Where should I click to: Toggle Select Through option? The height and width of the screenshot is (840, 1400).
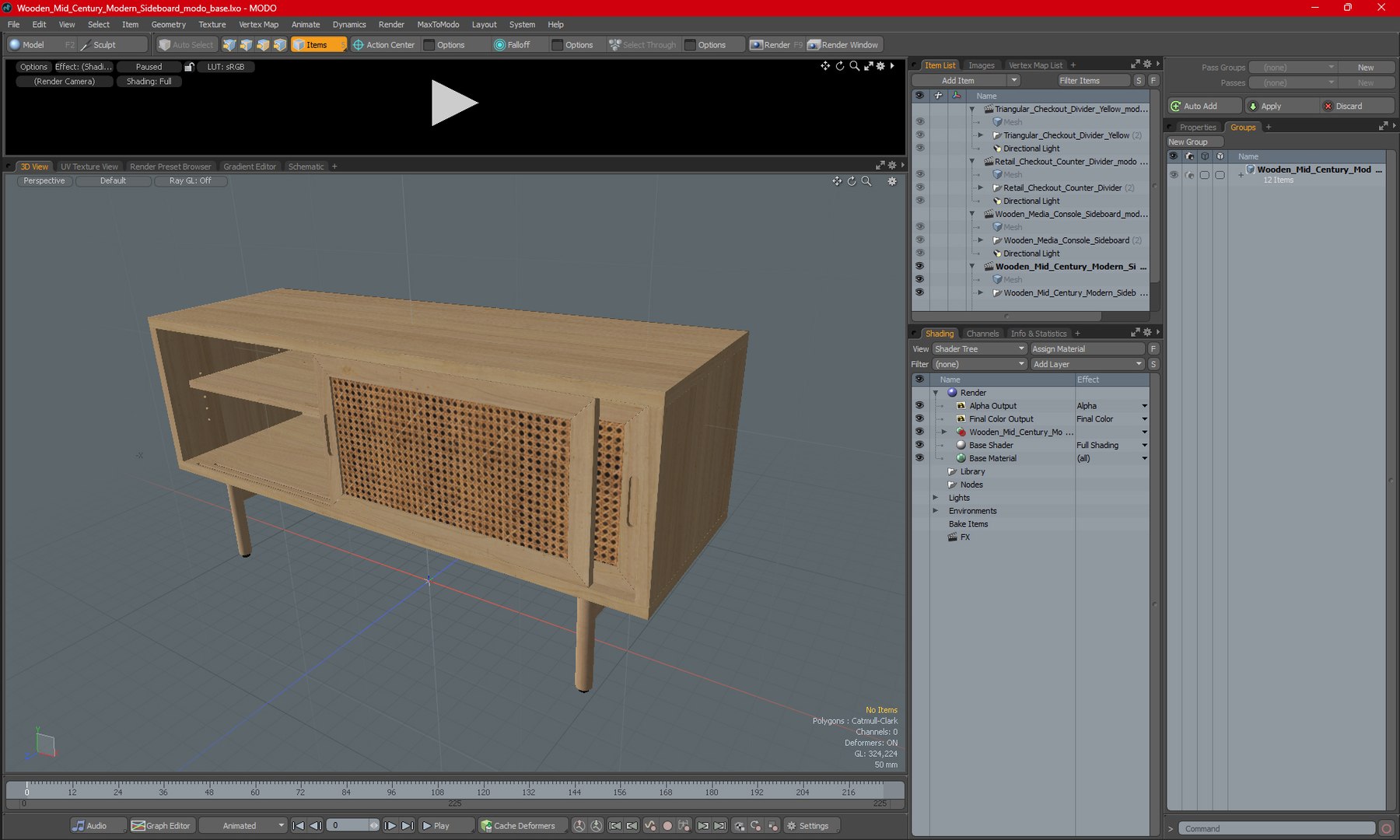tap(642, 45)
